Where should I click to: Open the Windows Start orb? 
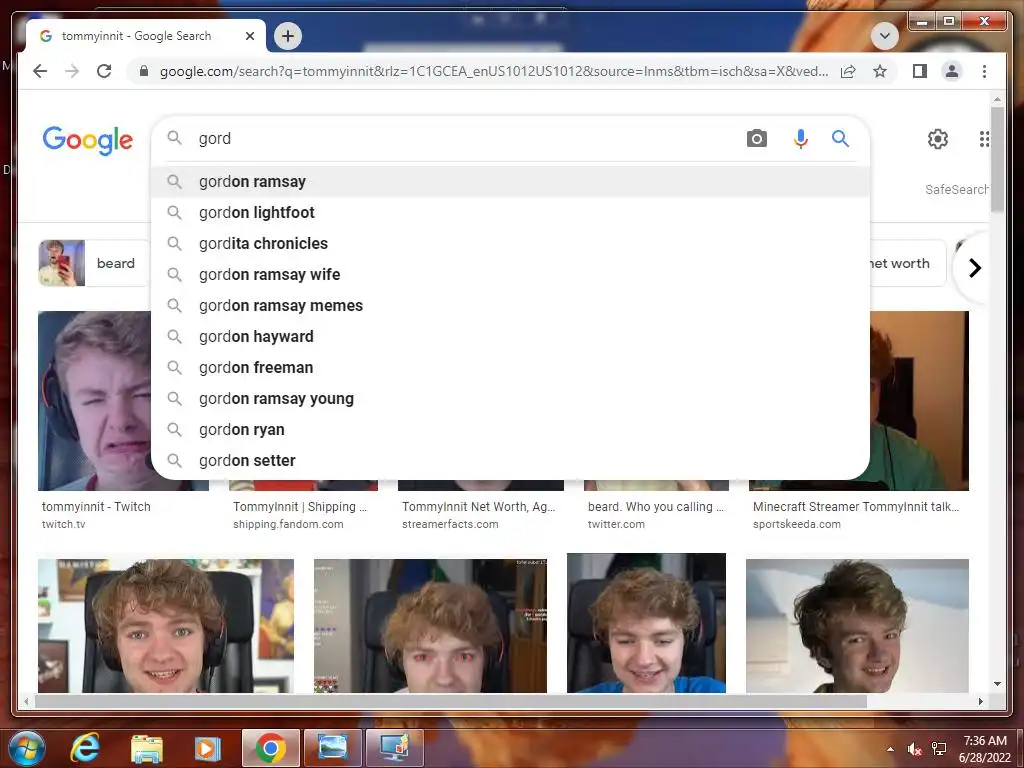[x=26, y=748]
